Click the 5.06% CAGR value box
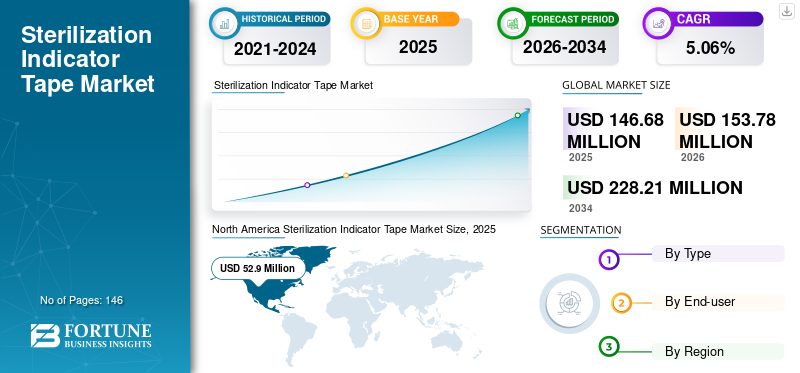 coord(710,48)
